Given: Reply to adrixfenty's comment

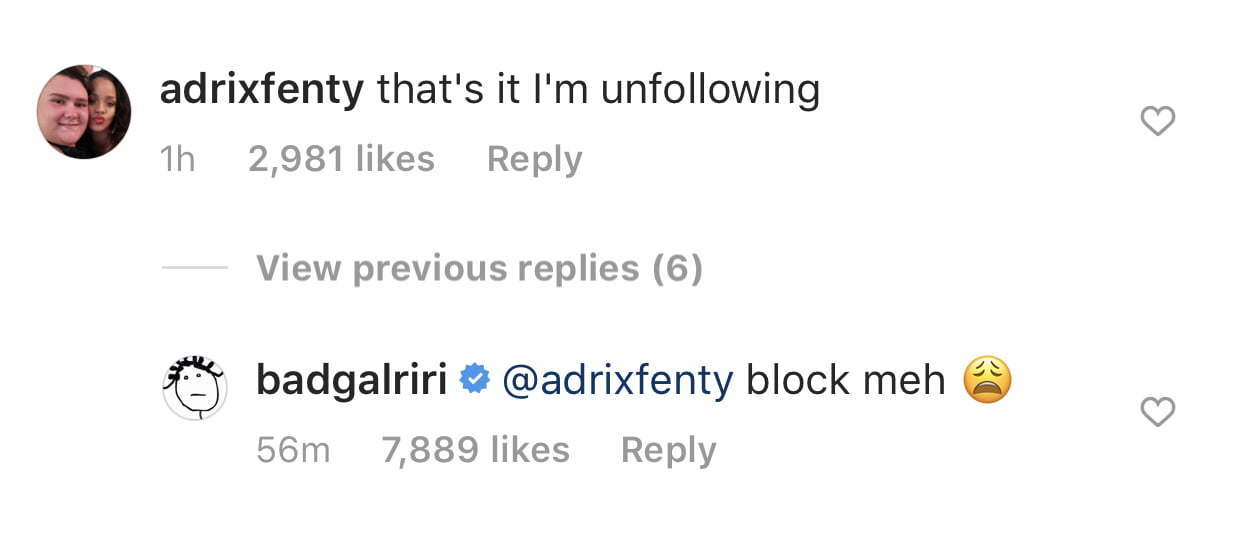Looking at the screenshot, I should (x=534, y=160).
